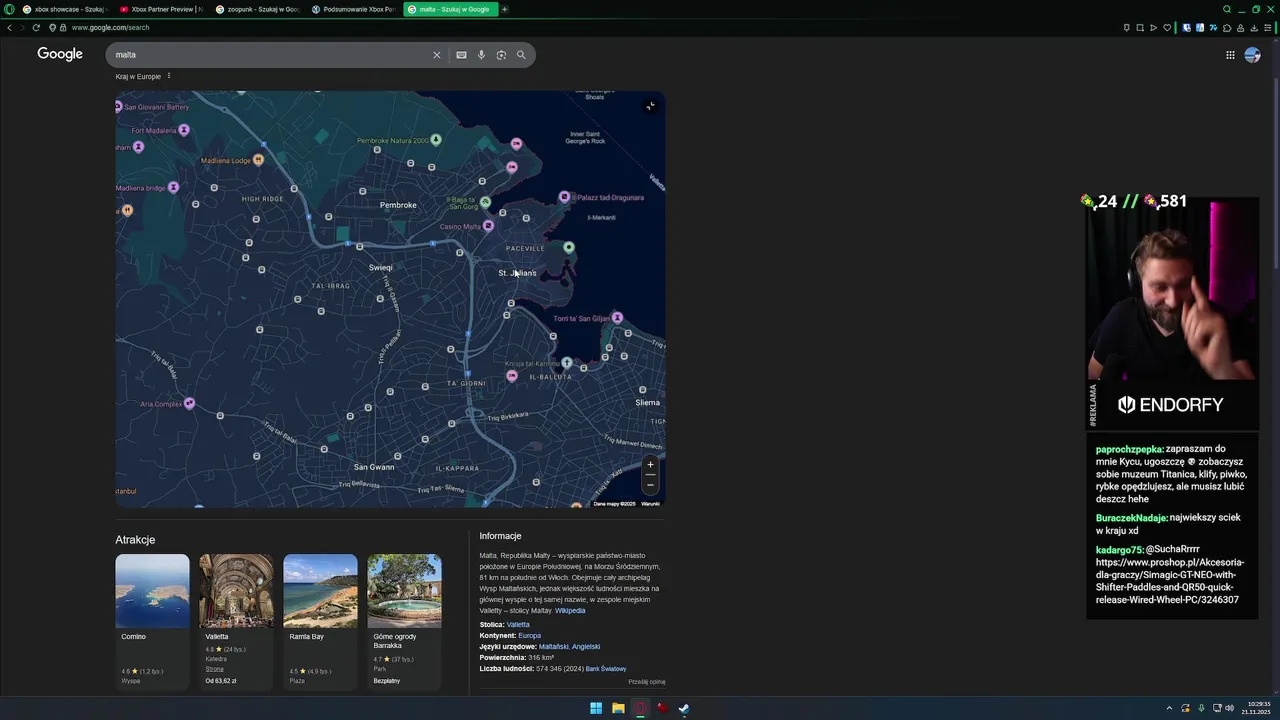Viewport: 1280px width, 720px height.
Task: Open the Europa continent link
Action: pos(529,636)
